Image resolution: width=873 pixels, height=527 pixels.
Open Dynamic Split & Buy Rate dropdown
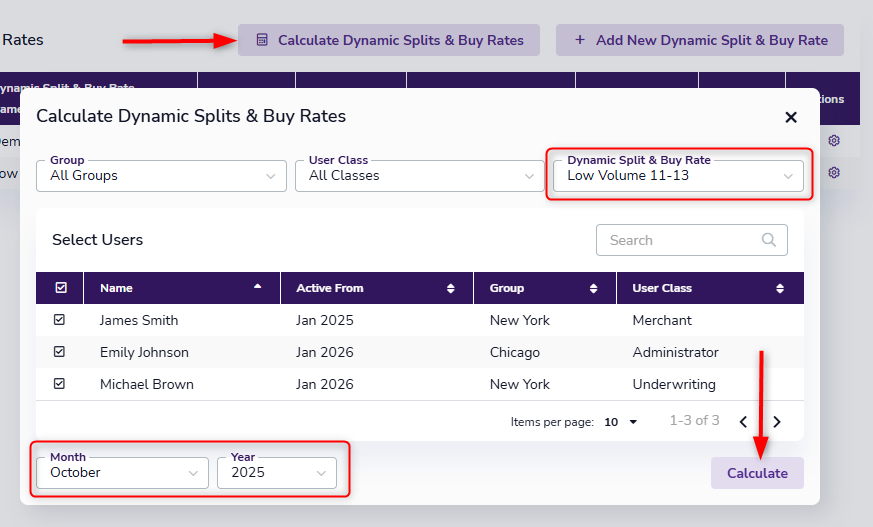coord(679,175)
